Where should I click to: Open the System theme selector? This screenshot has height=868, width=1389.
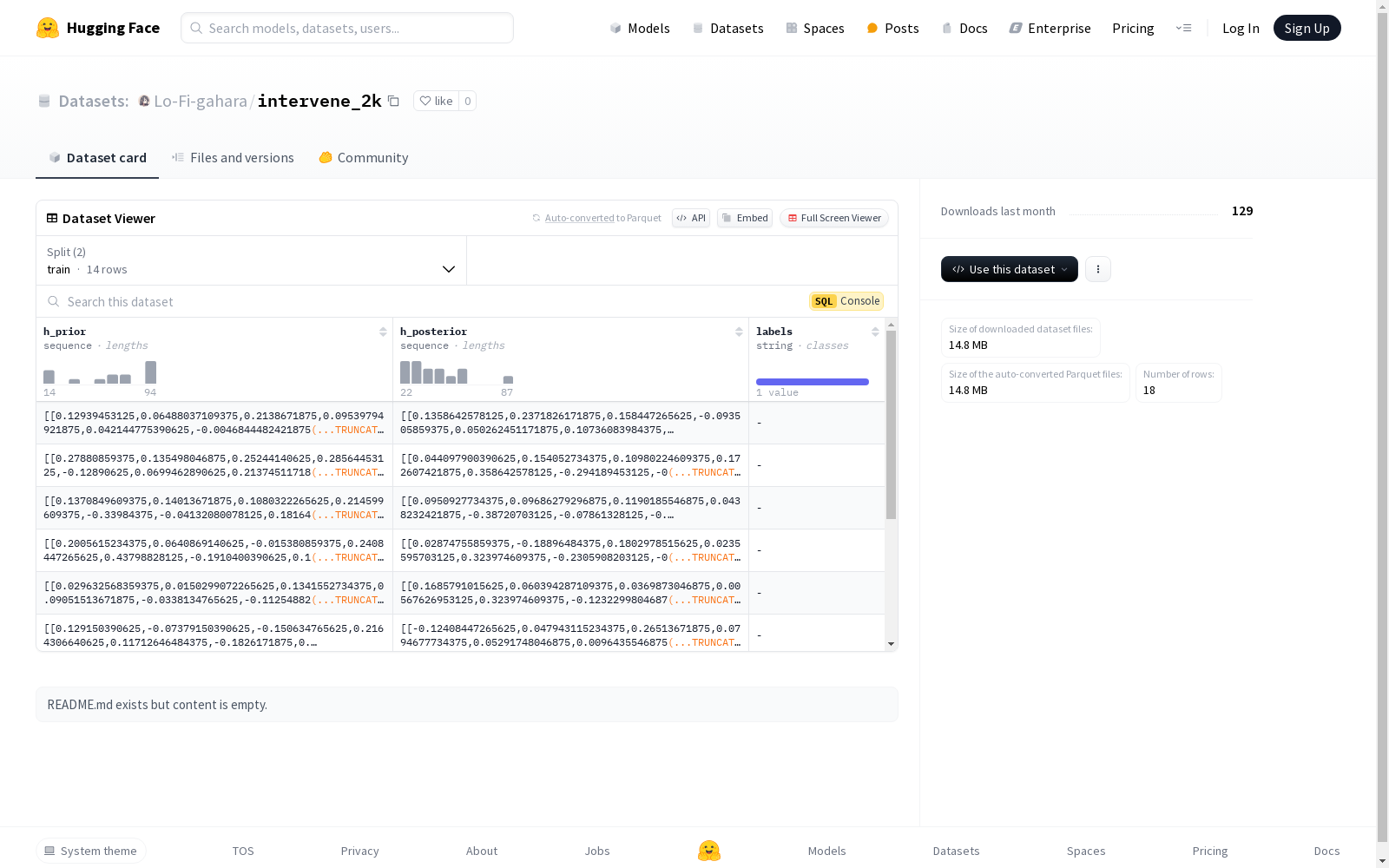pos(91,851)
